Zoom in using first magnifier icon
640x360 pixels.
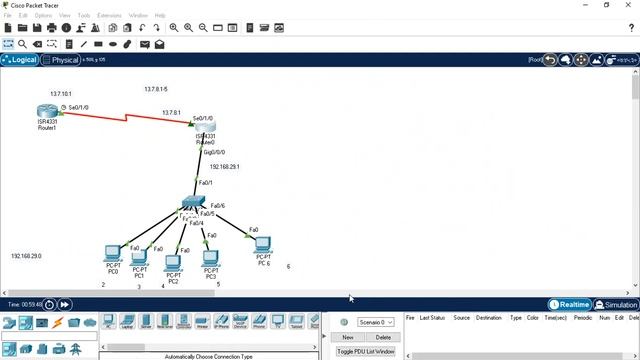coord(174,28)
